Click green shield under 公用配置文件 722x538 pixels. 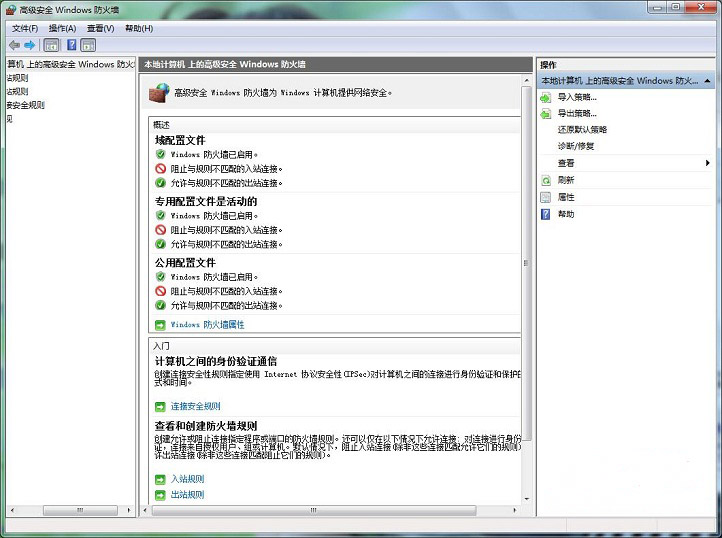[x=160, y=277]
